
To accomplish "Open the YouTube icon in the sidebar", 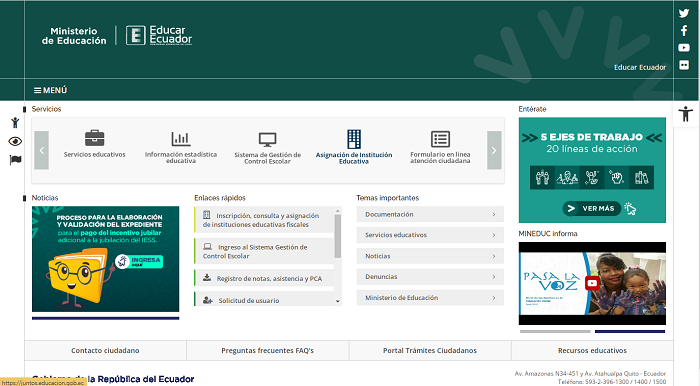I will (x=683, y=48).
